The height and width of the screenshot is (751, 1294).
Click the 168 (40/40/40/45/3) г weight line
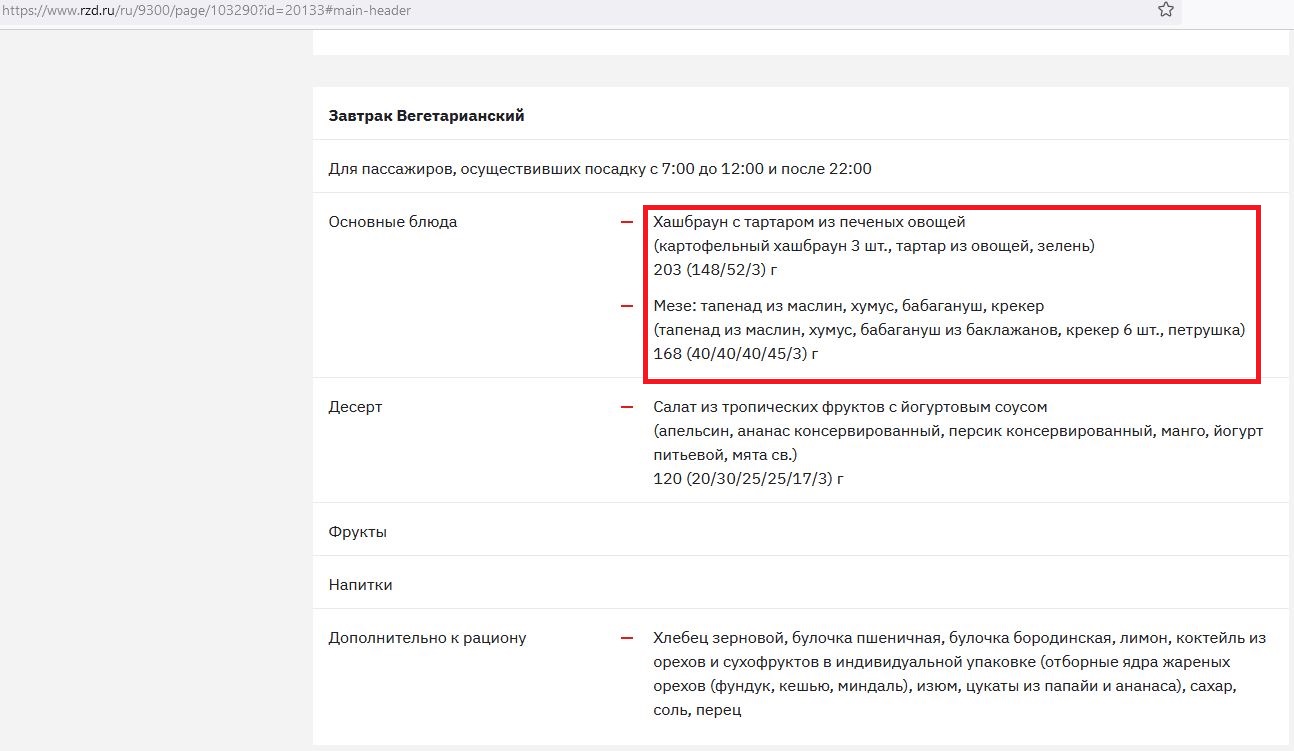[x=736, y=354]
